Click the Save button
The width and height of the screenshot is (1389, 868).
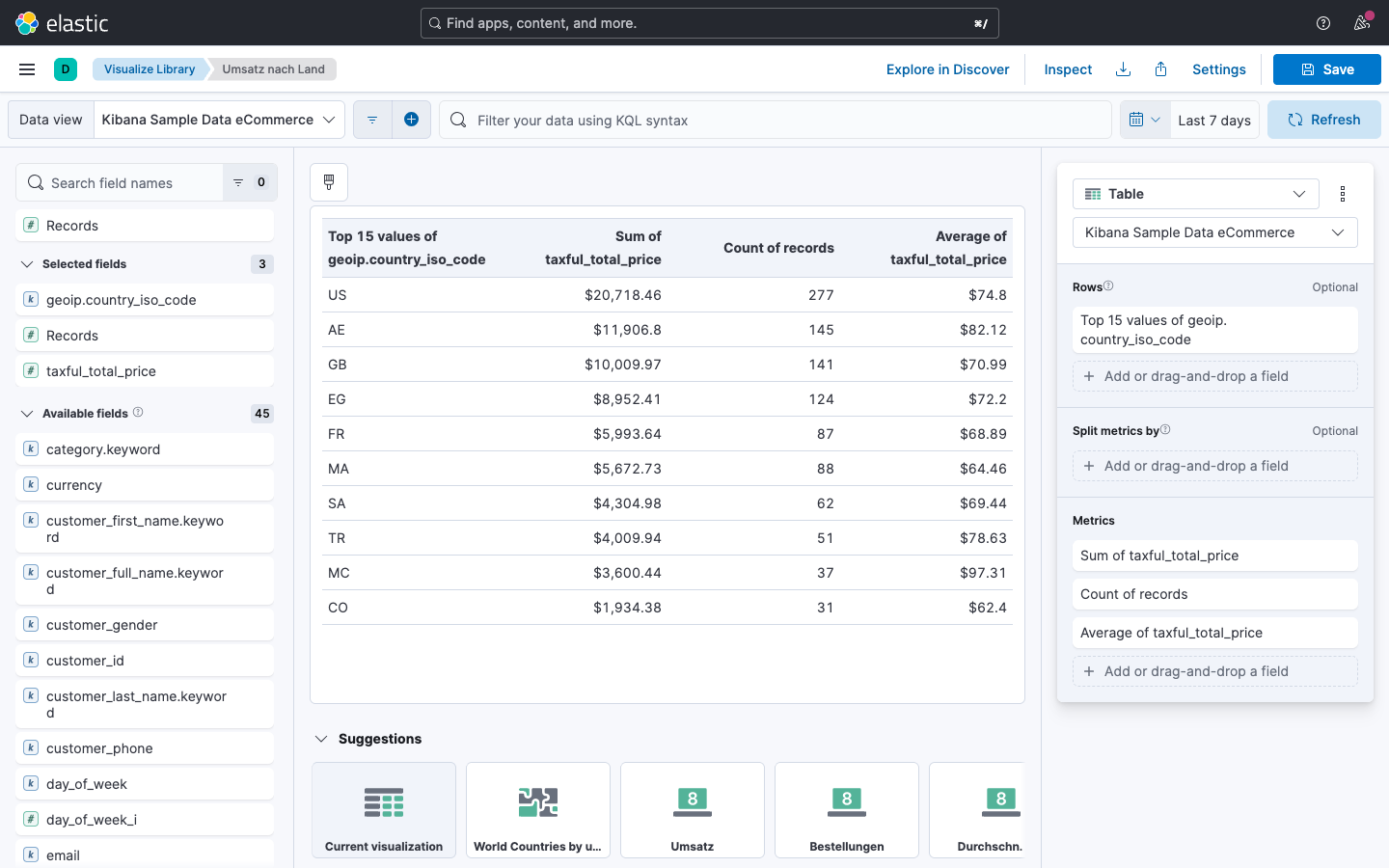point(1326,69)
